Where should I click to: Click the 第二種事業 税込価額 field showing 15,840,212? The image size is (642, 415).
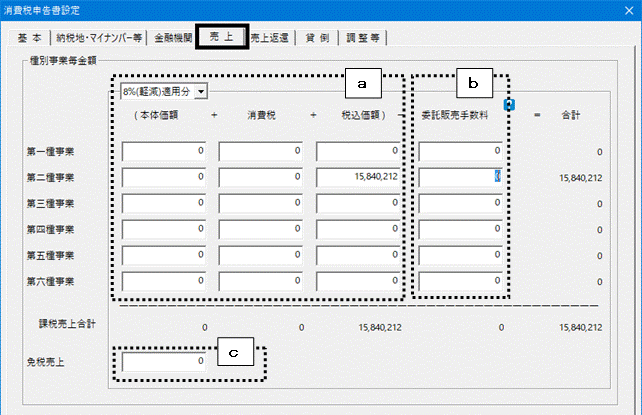click(x=358, y=177)
